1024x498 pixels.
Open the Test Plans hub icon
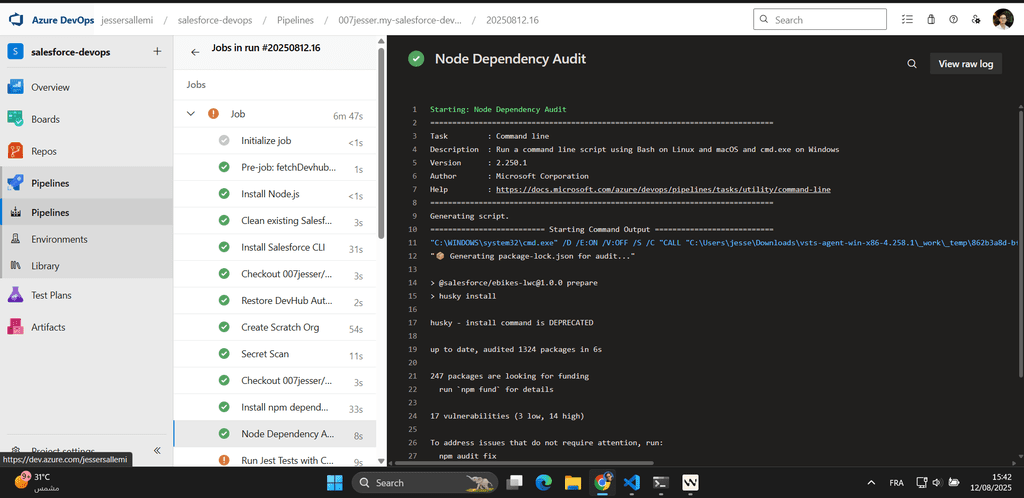click(16, 295)
